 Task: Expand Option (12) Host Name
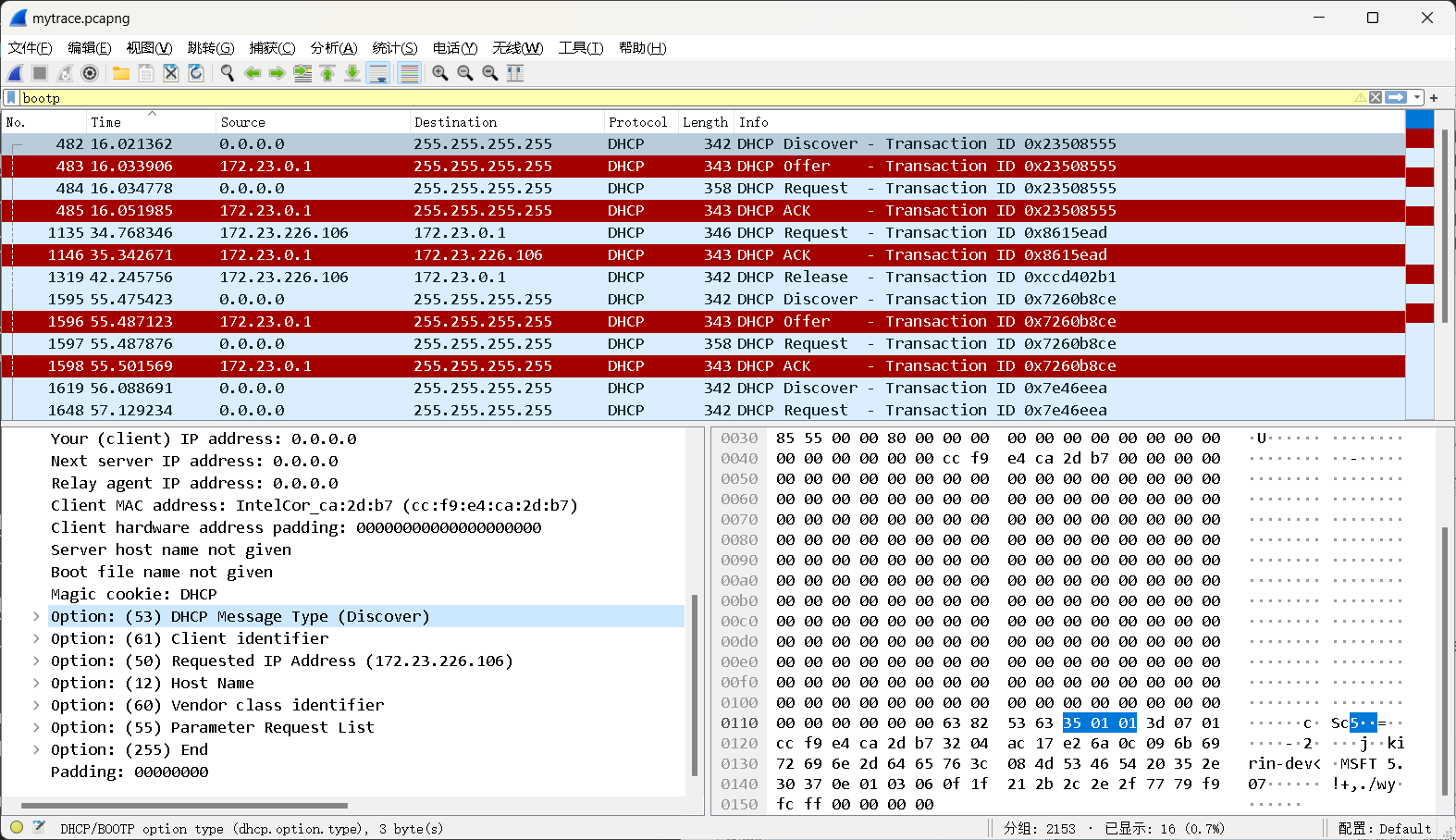tap(36, 683)
